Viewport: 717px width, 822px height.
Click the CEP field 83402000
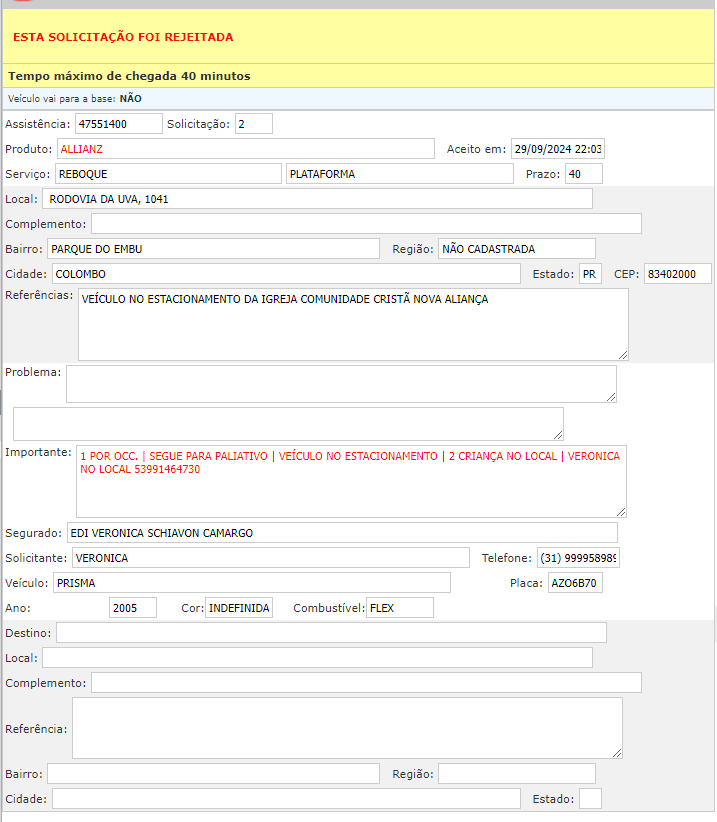click(677, 274)
